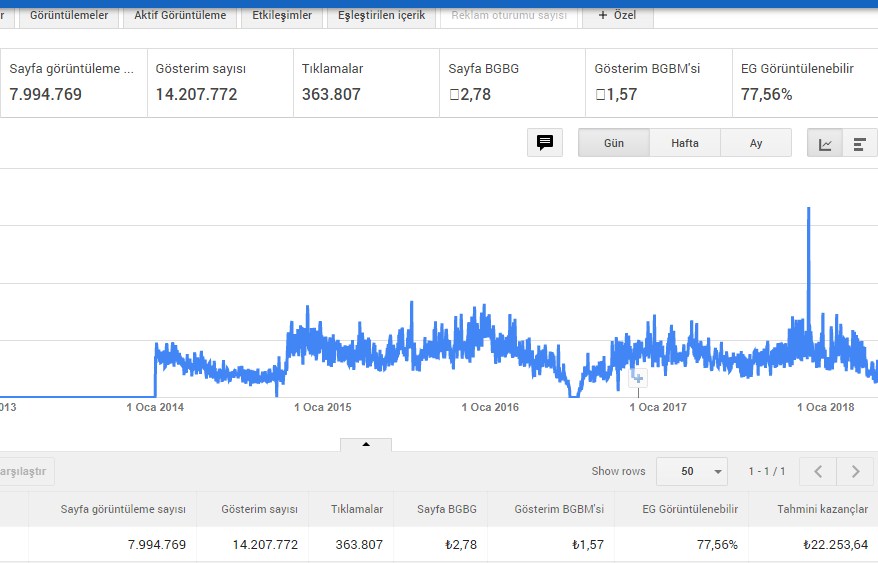Open the annotations comment icon

coord(545,143)
